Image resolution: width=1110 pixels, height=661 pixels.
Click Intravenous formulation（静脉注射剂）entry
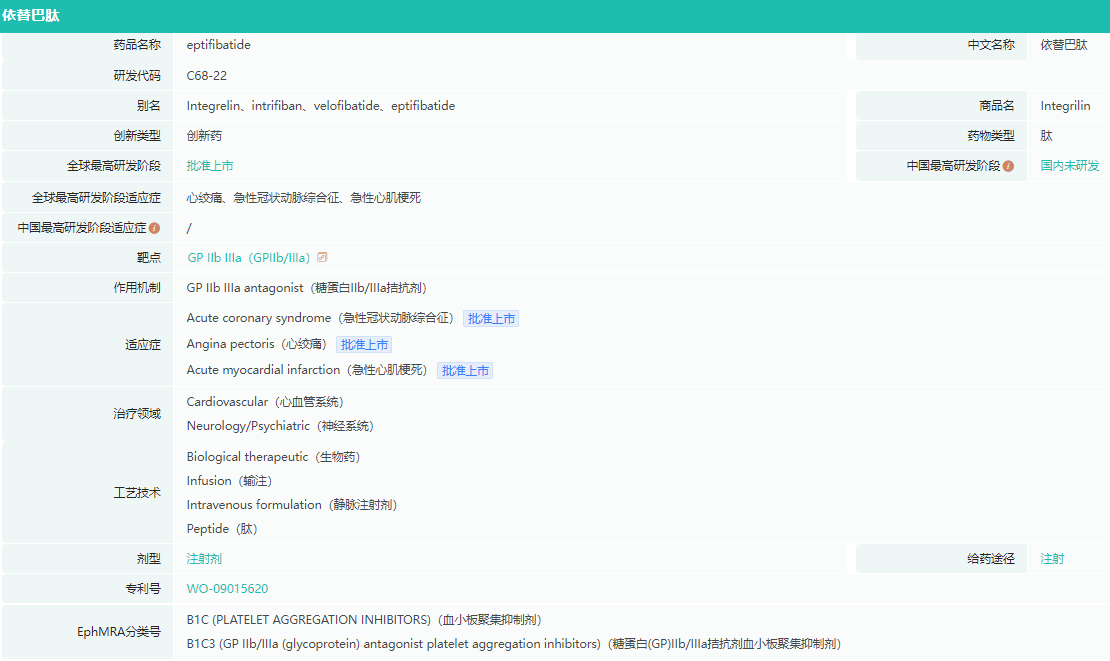tap(292, 505)
